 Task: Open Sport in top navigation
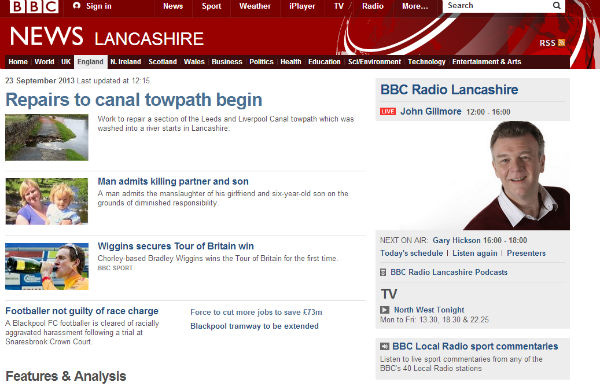[x=212, y=6]
